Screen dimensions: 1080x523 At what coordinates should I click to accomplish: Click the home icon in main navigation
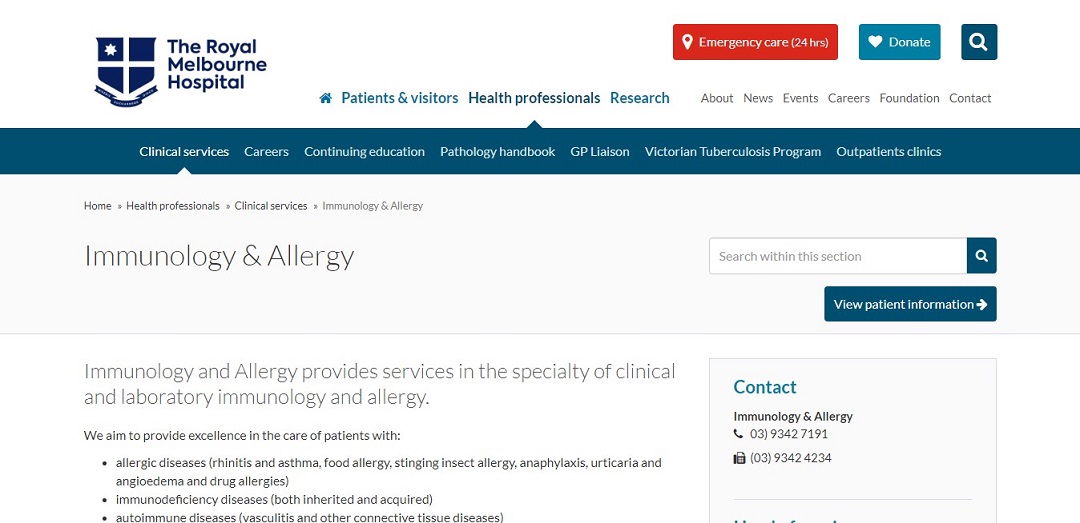point(326,98)
